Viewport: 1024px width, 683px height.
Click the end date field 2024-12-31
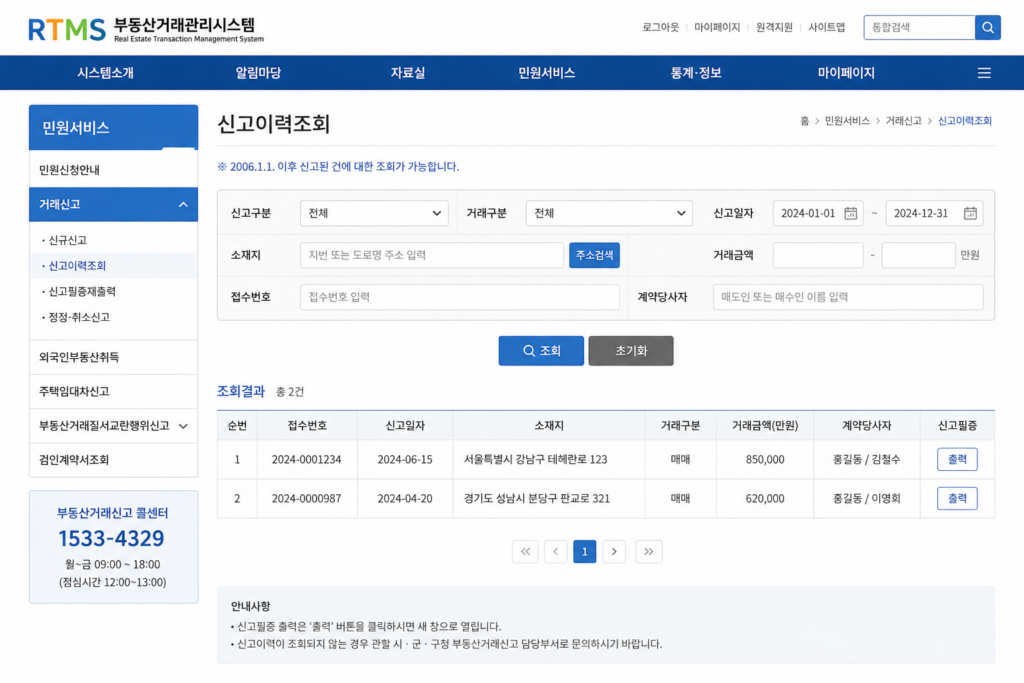coord(934,214)
